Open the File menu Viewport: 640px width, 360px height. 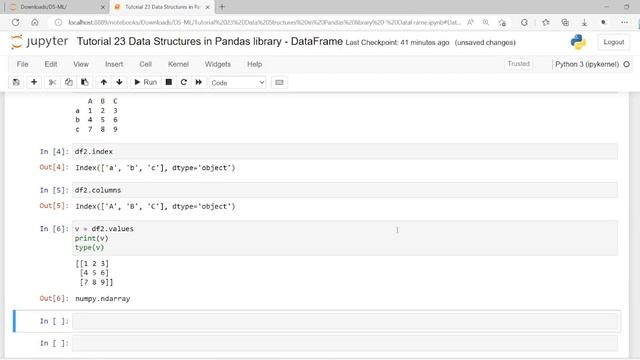22,64
